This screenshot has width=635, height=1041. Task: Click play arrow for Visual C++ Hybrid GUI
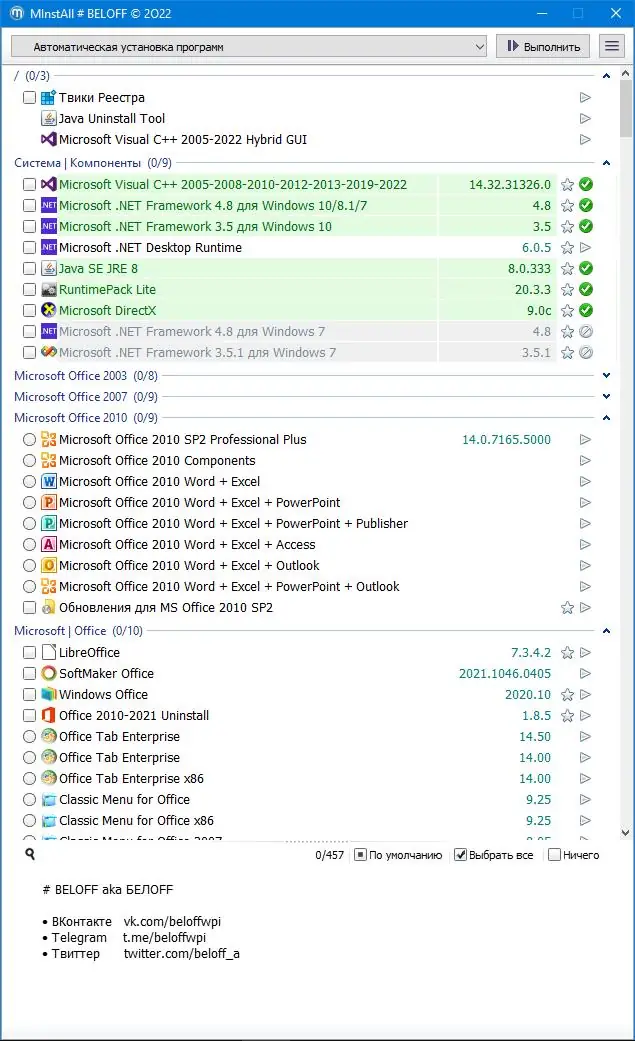(585, 139)
